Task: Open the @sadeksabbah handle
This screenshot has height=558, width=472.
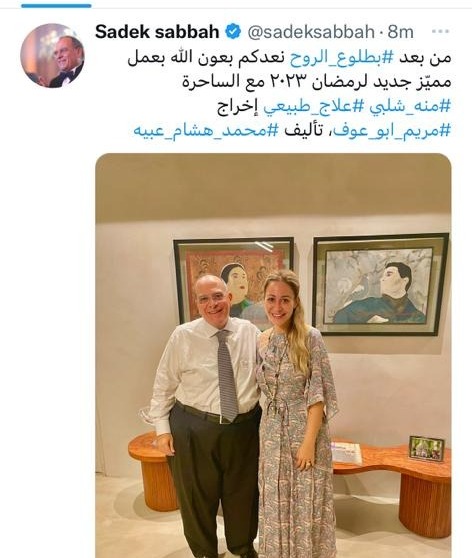Action: pos(311,32)
